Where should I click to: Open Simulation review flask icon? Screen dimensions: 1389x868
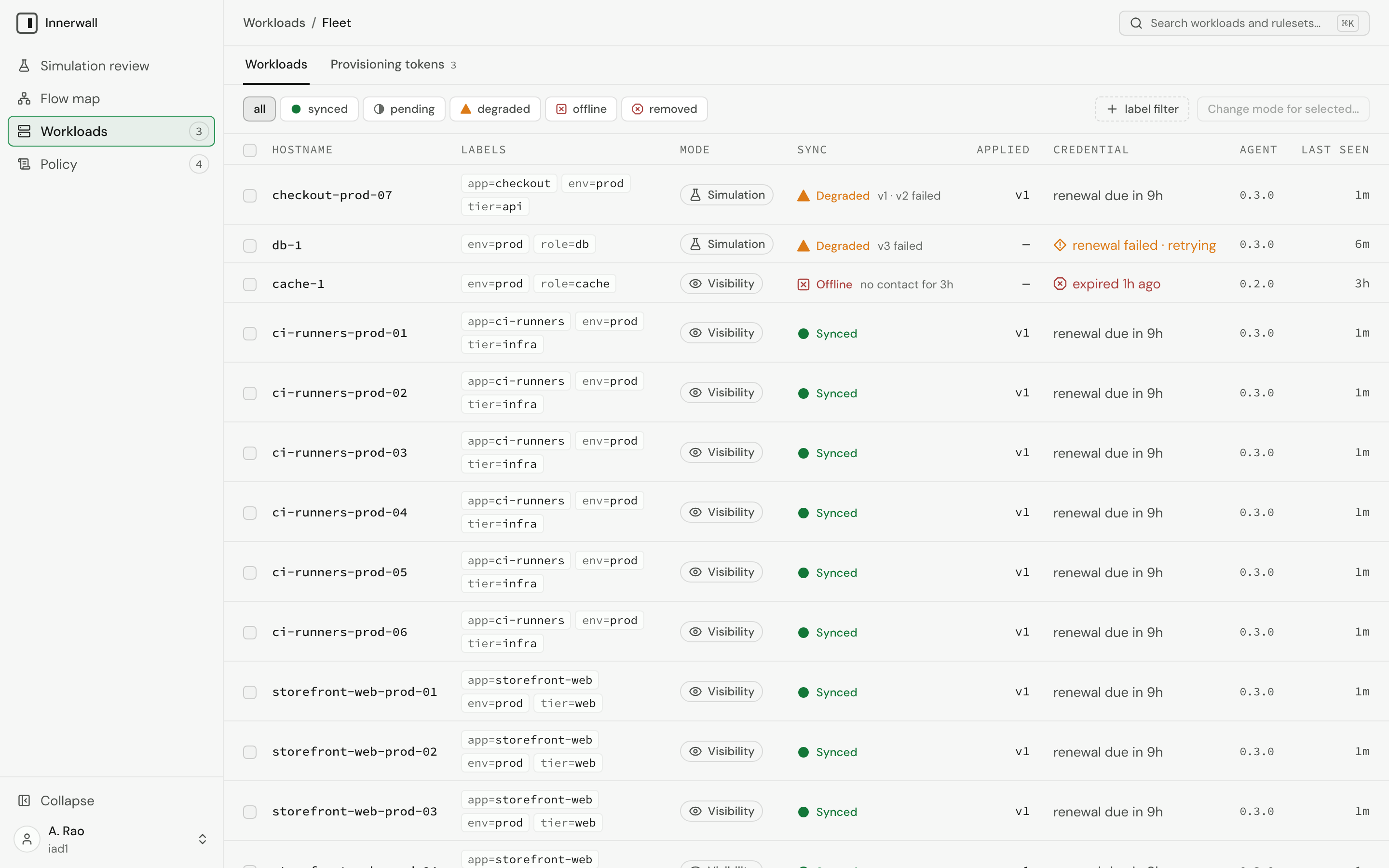coord(24,66)
